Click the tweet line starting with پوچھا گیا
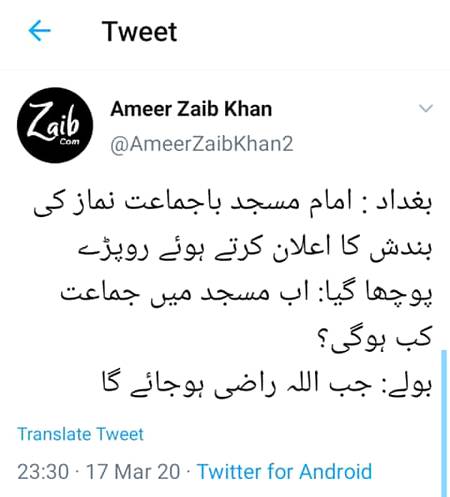This screenshot has width=450, height=497. (246, 293)
